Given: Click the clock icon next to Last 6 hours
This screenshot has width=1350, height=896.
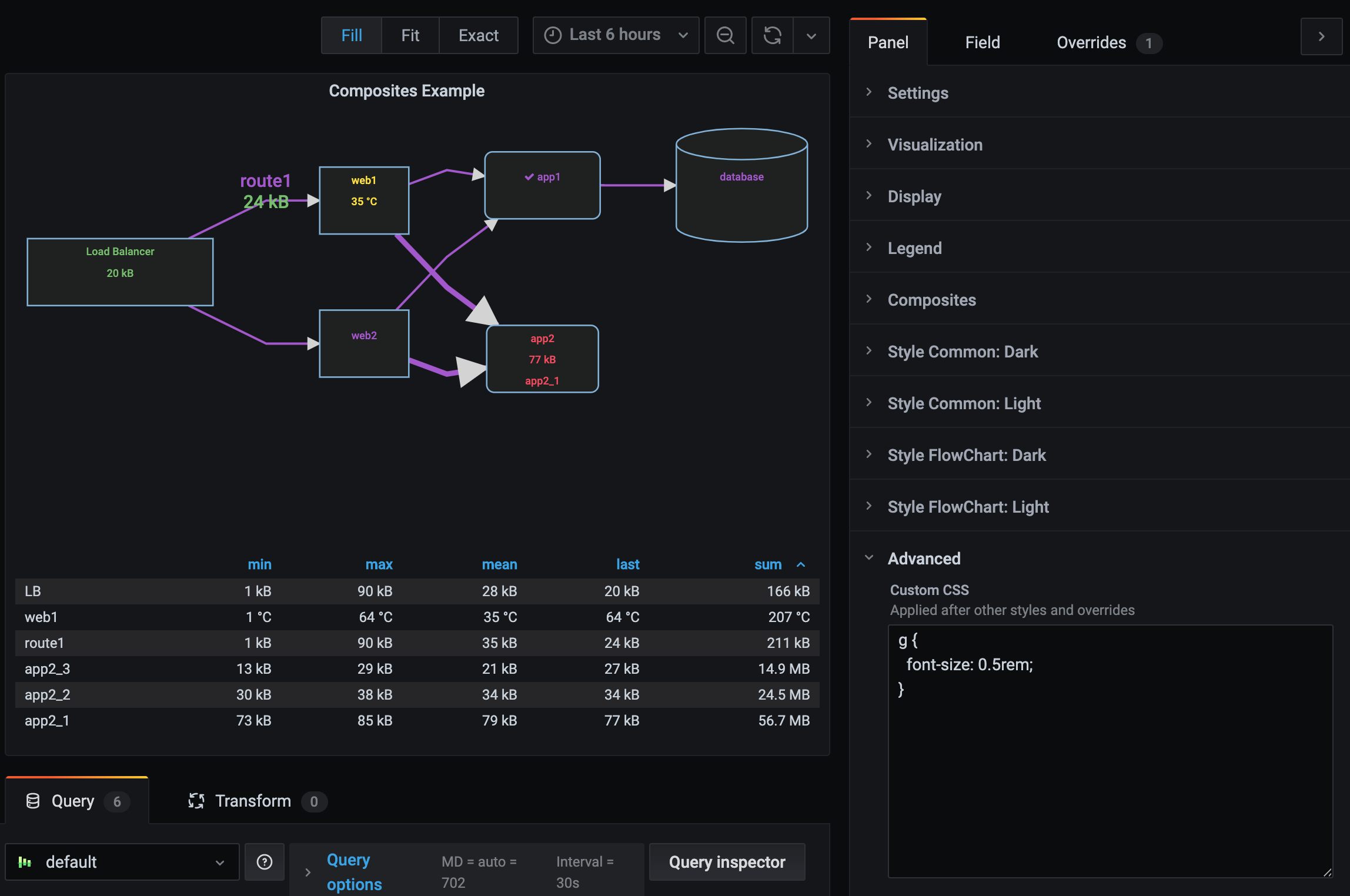Looking at the screenshot, I should click(553, 35).
